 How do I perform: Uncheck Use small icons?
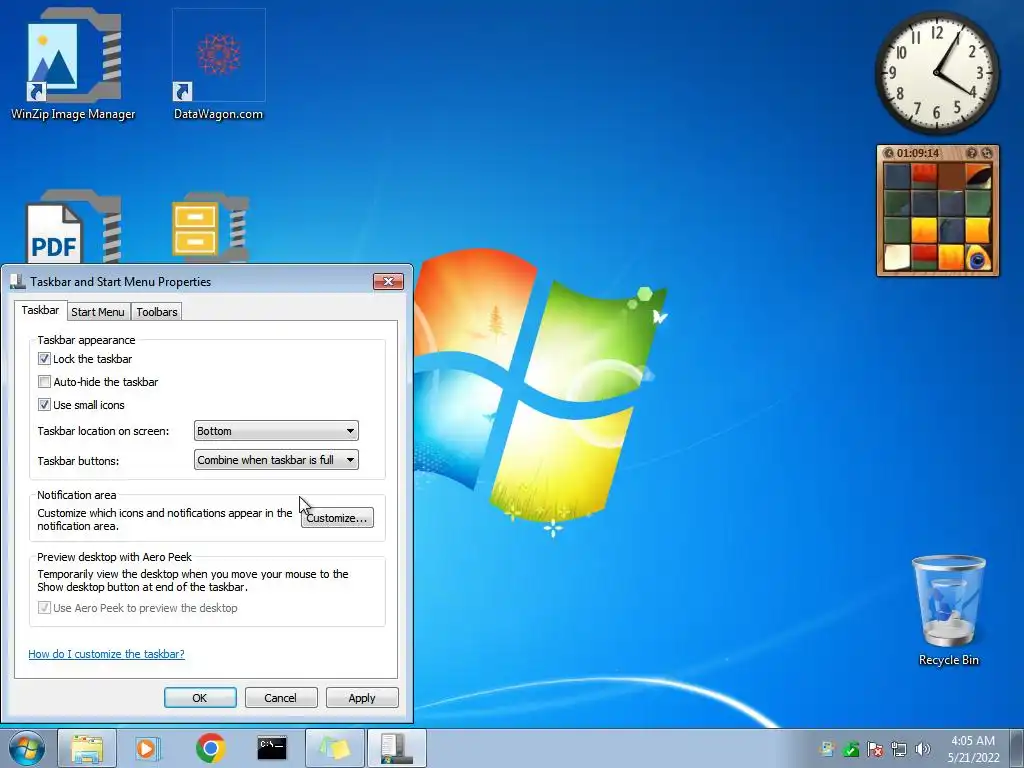[44, 405]
